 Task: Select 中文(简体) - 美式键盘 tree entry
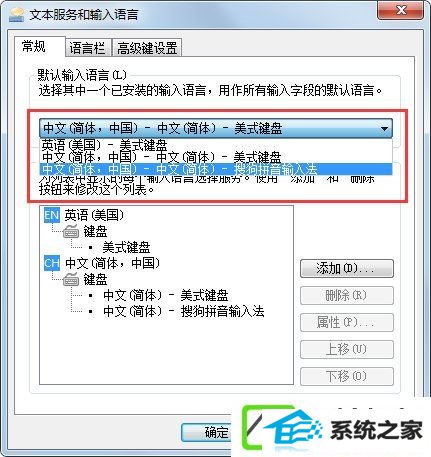pos(166,295)
